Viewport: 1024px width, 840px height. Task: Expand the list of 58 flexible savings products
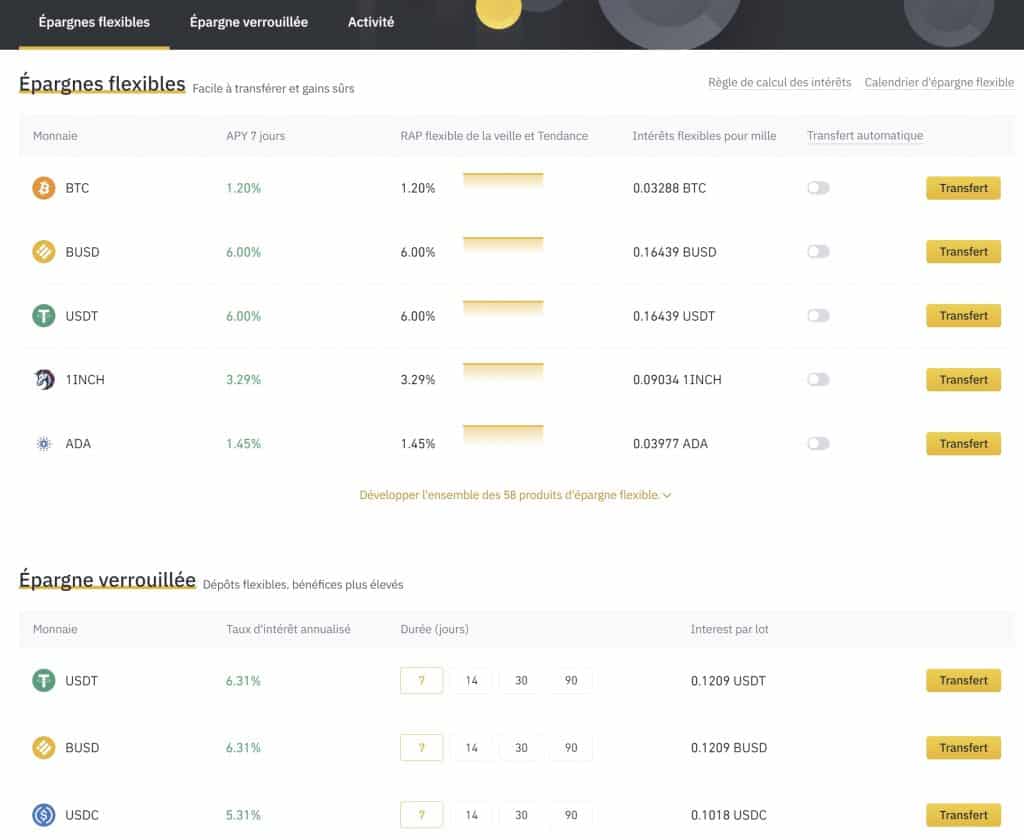[513, 495]
